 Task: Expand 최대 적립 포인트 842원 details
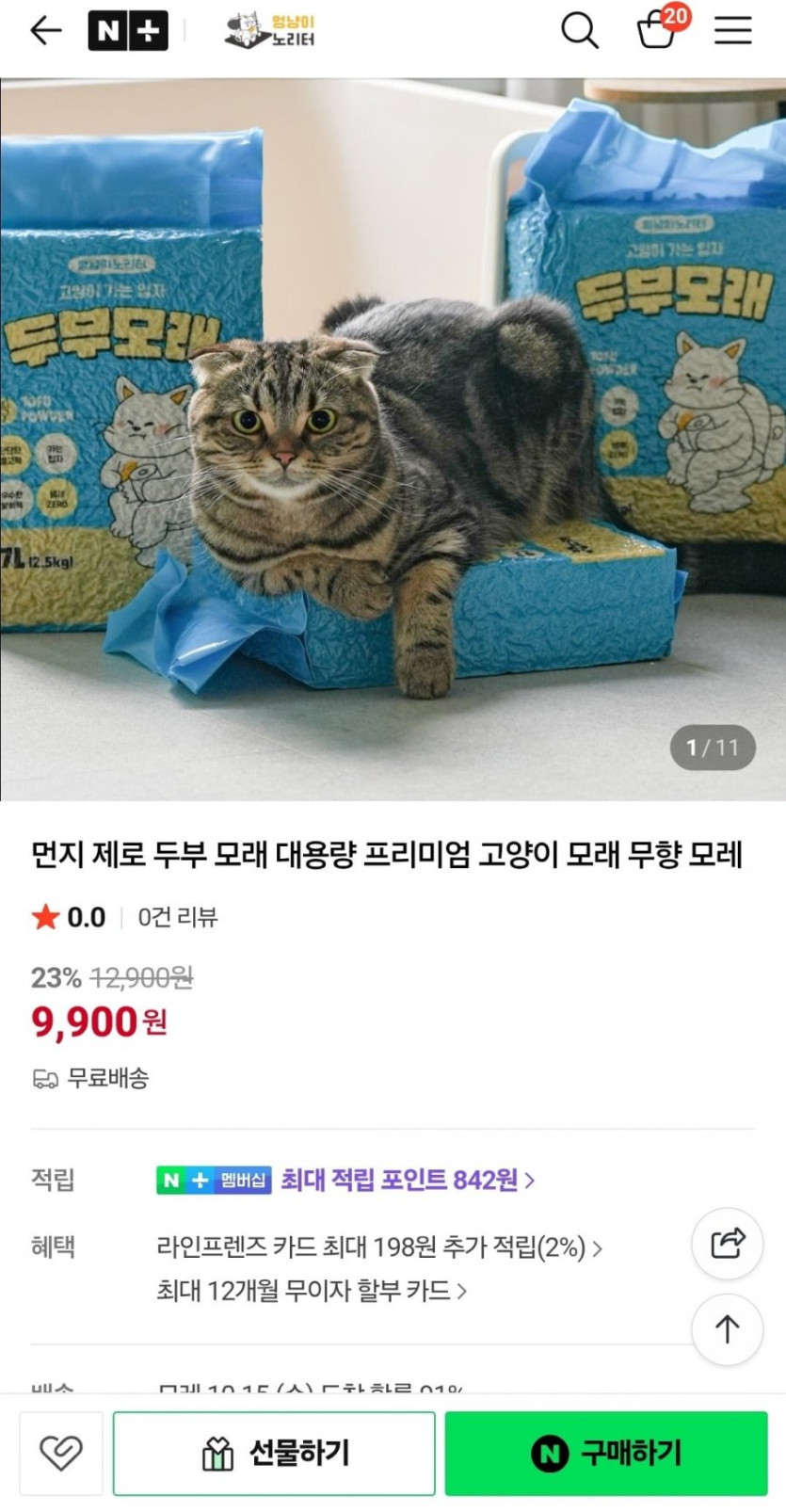(408, 1180)
